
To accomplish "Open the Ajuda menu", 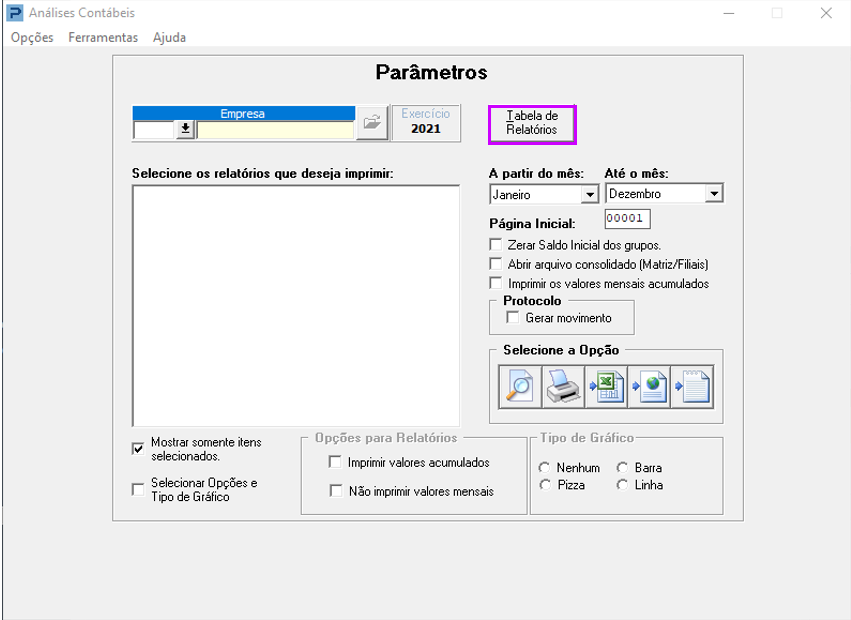I will [x=169, y=37].
